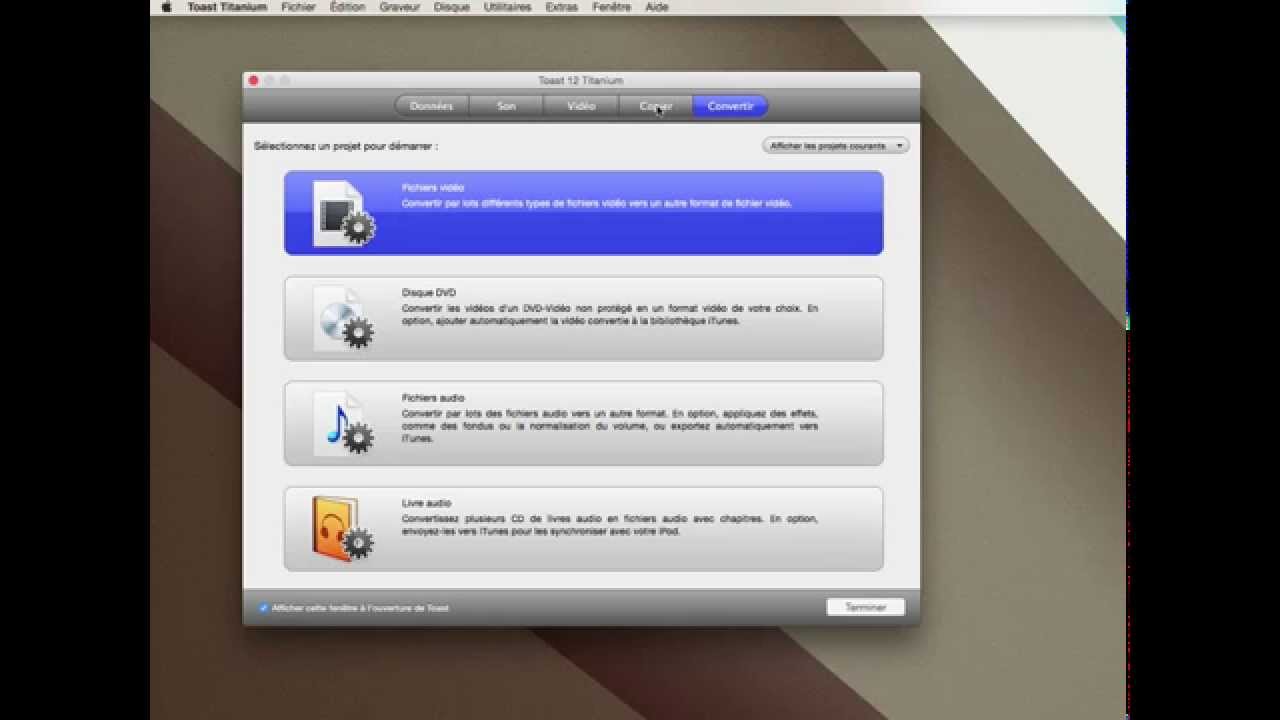The image size is (1280, 720).
Task: Switch to the Données tab
Action: pyautogui.click(x=432, y=106)
